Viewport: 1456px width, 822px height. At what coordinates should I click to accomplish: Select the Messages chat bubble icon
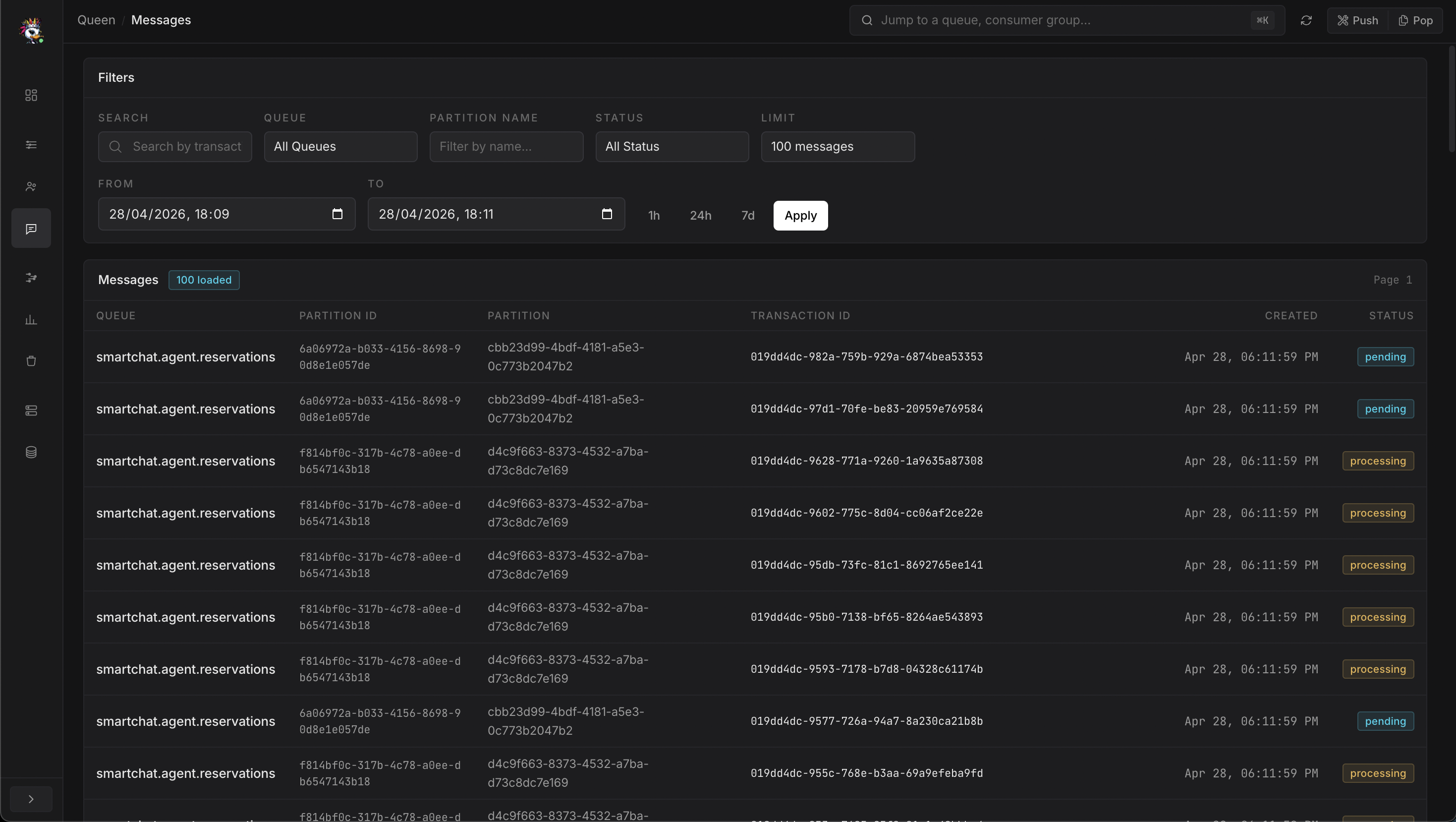(31, 228)
